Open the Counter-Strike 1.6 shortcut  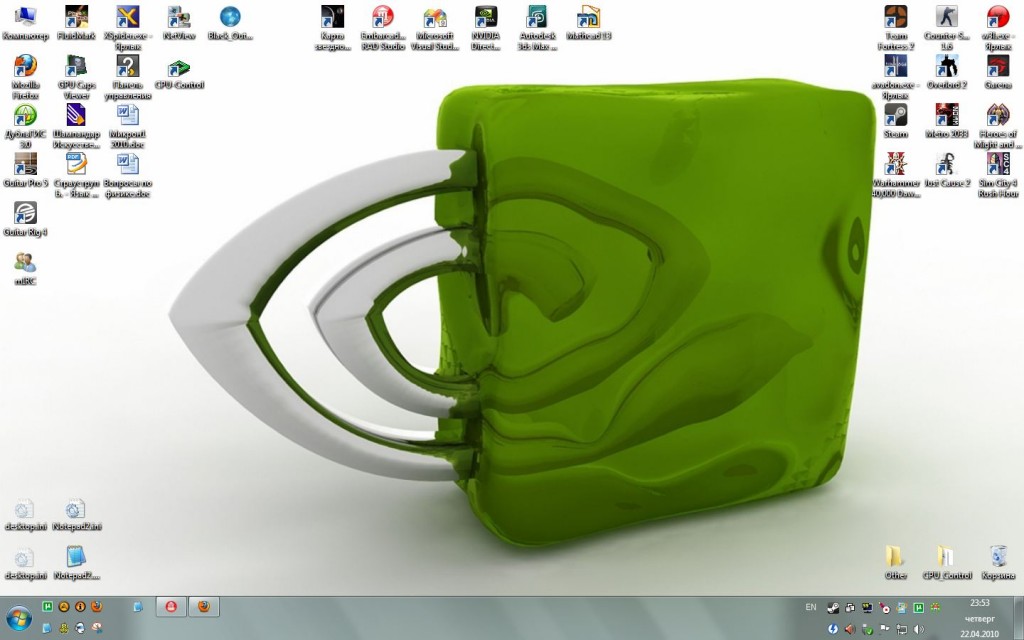pos(946,28)
